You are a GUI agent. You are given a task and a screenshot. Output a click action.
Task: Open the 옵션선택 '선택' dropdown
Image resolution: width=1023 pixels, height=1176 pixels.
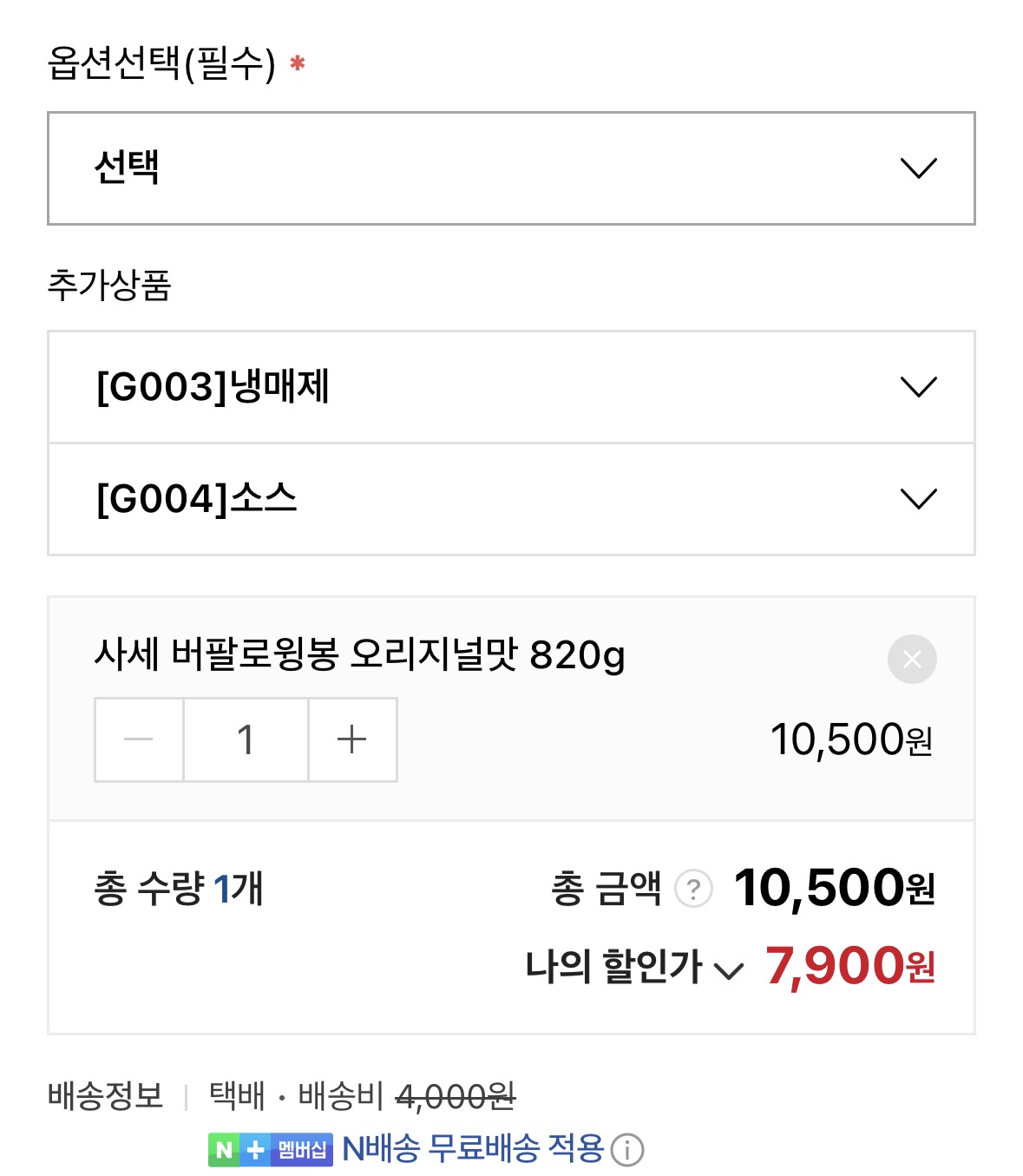tap(510, 168)
